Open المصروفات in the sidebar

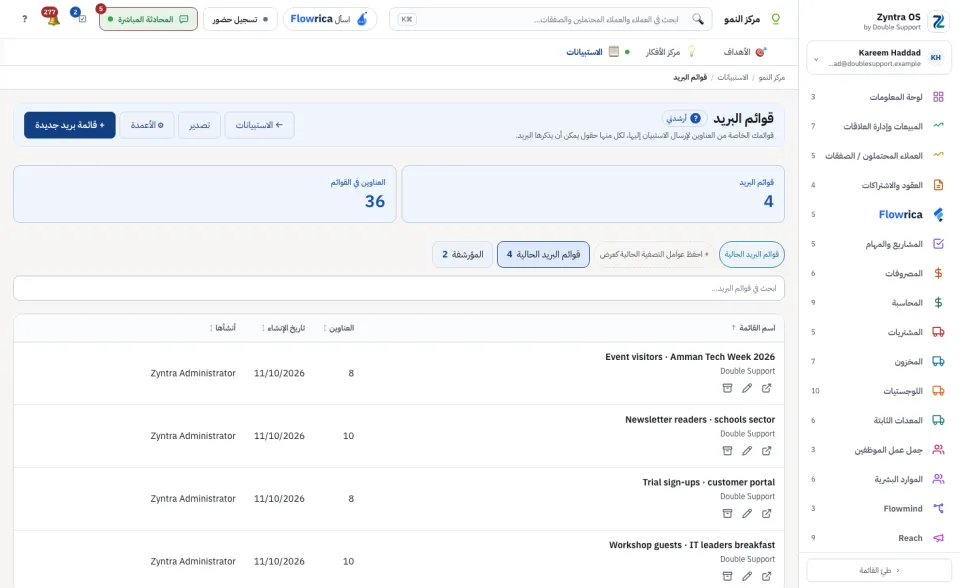click(x=879, y=273)
